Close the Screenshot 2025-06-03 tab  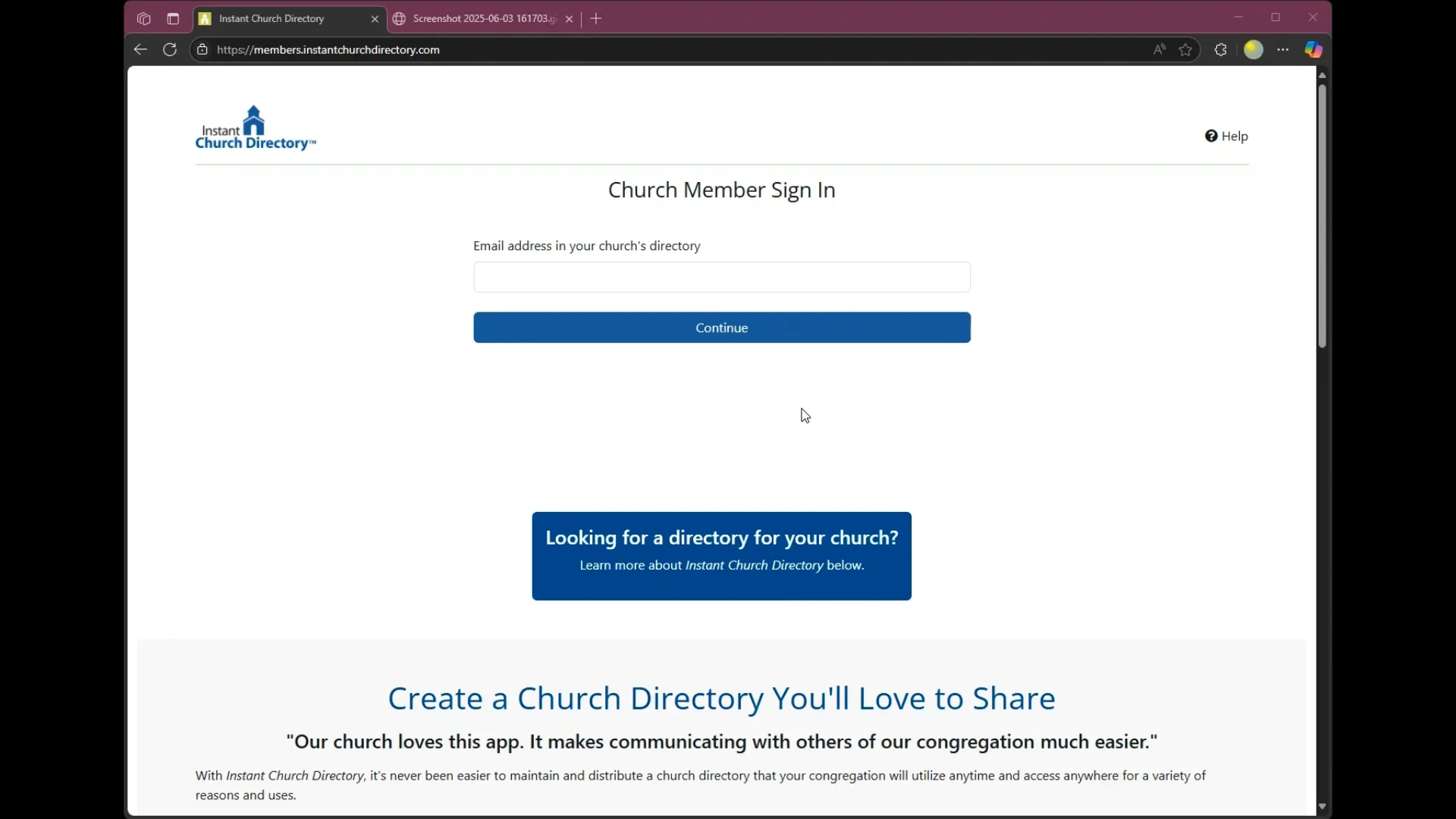pos(569,19)
